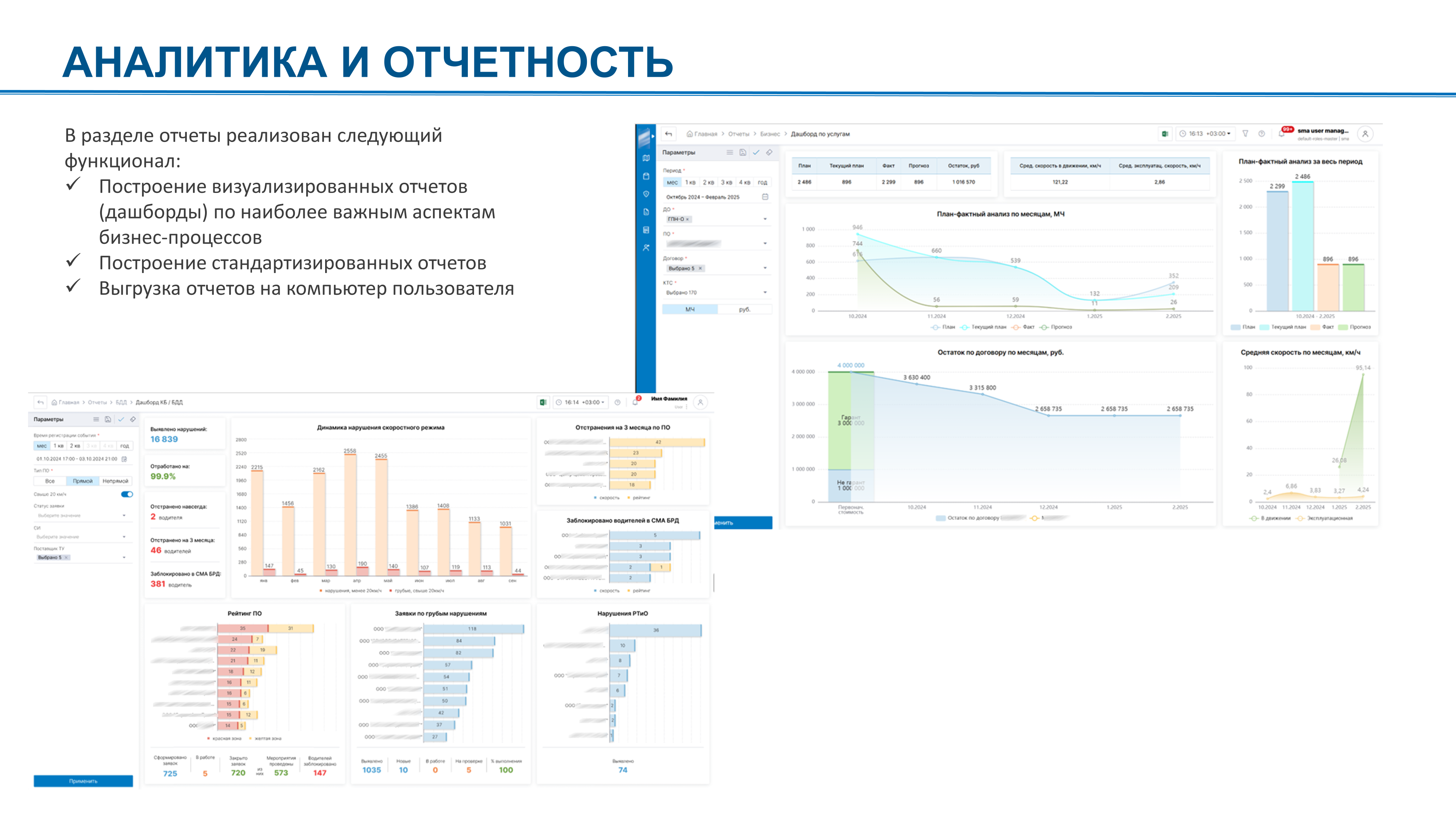Click the Применить button
The height and width of the screenshot is (819, 1456).
[x=83, y=781]
